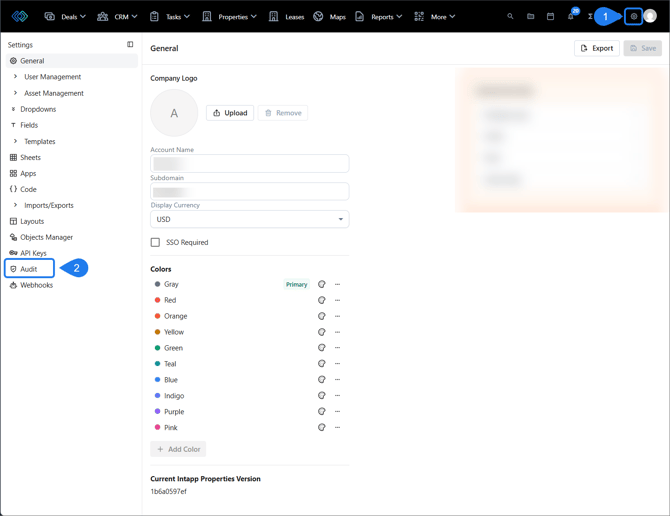670x516 pixels.
Task: Open the Fields settings page
Action: coord(29,125)
